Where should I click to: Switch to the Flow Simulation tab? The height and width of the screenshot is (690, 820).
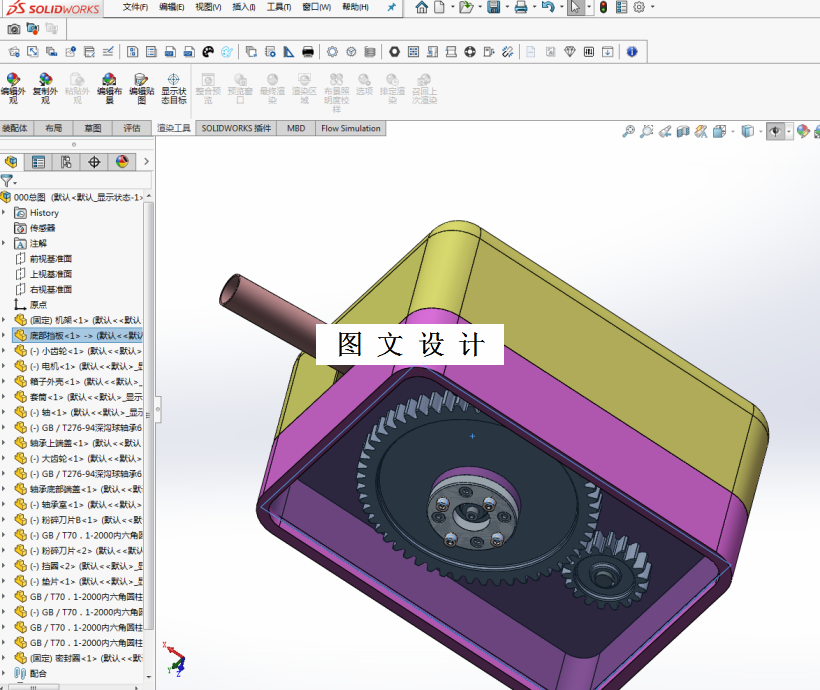click(350, 128)
